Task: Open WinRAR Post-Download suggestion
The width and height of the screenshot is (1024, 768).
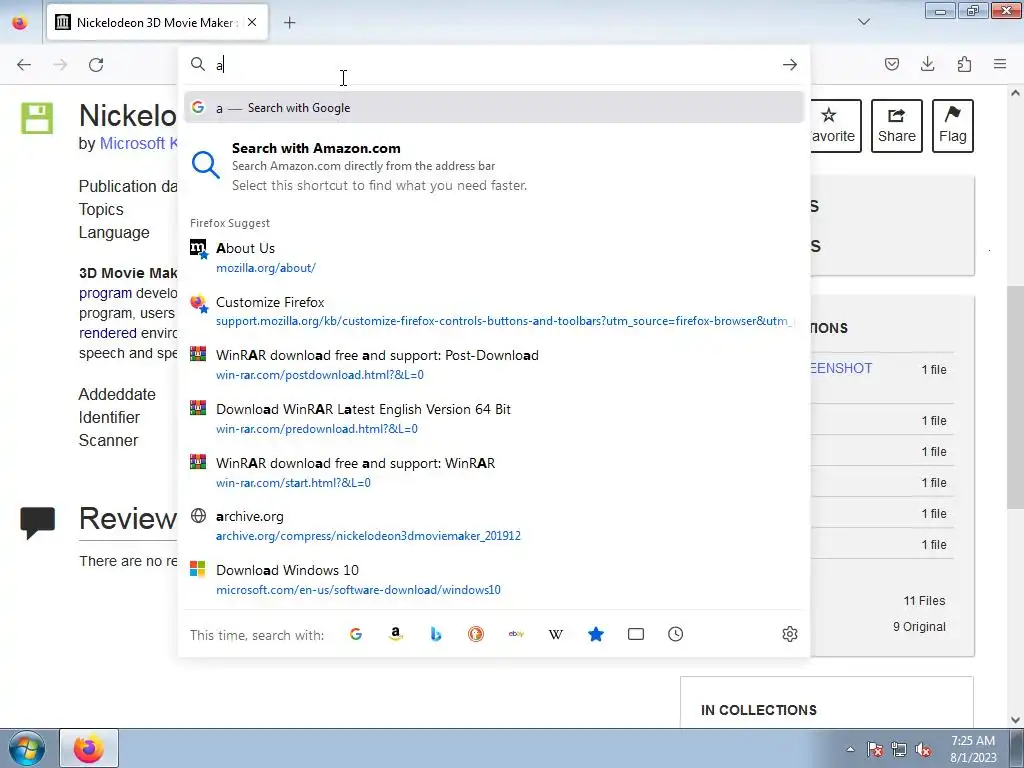Action: (494, 365)
